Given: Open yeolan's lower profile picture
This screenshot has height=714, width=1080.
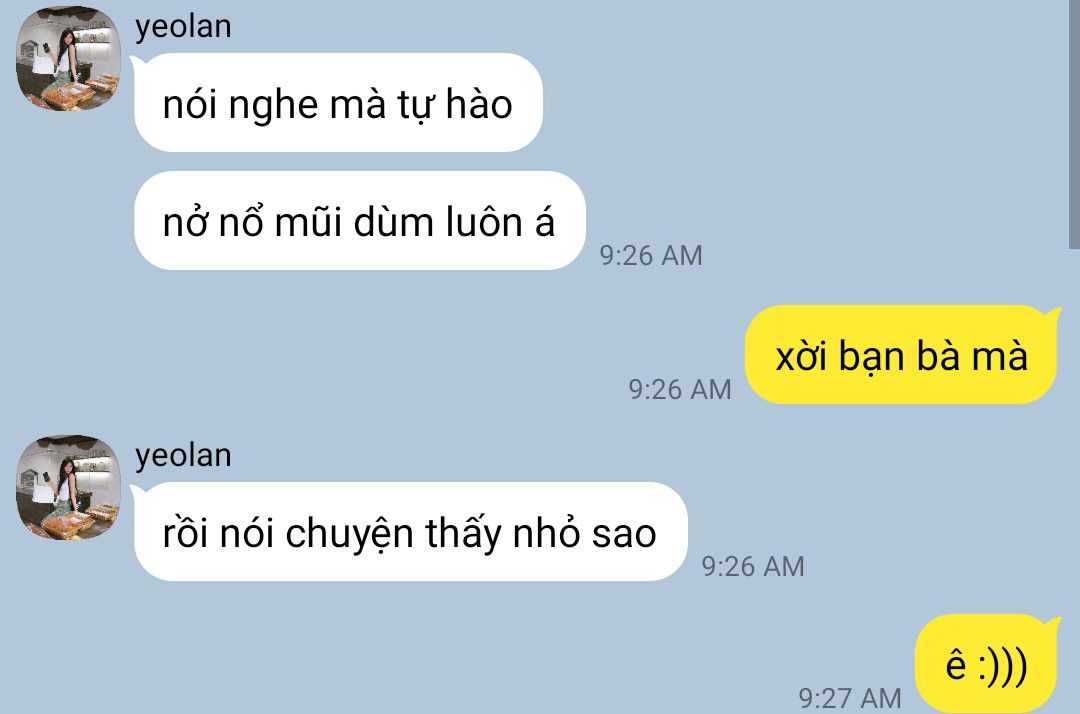Looking at the screenshot, I should point(68,487).
